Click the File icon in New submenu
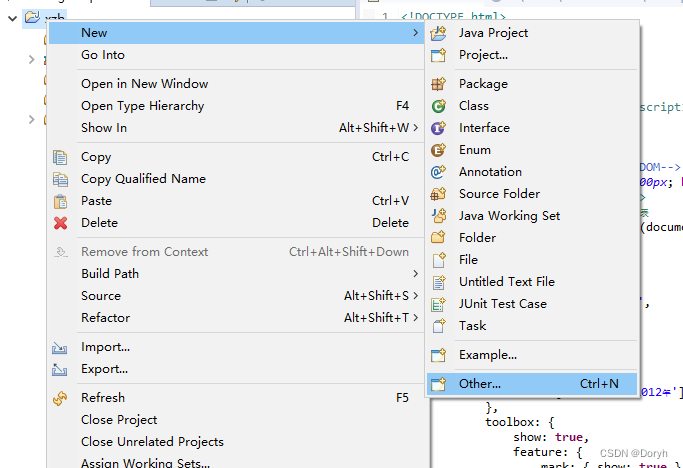This screenshot has height=468, width=683. pyautogui.click(x=438, y=260)
